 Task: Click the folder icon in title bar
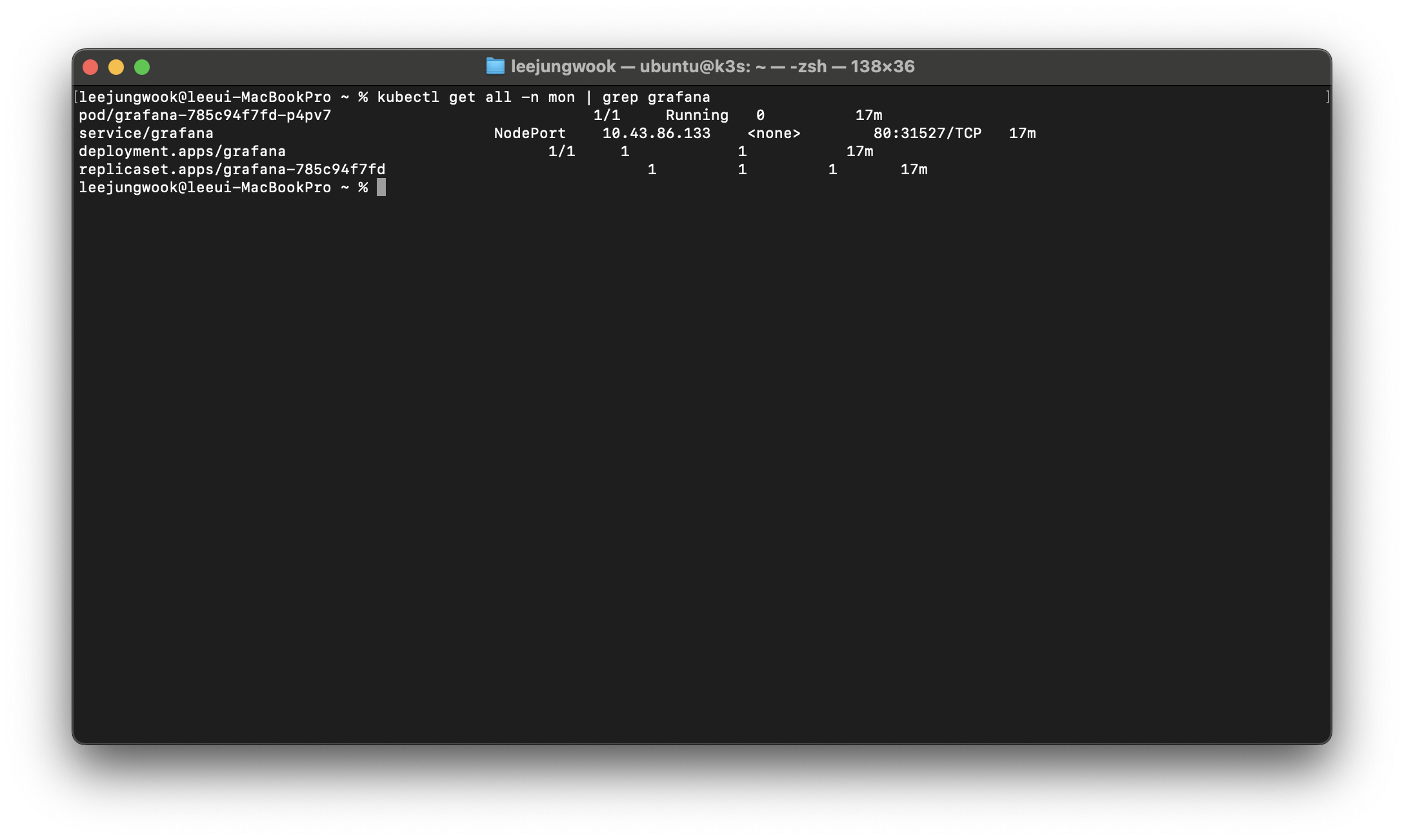click(x=495, y=66)
